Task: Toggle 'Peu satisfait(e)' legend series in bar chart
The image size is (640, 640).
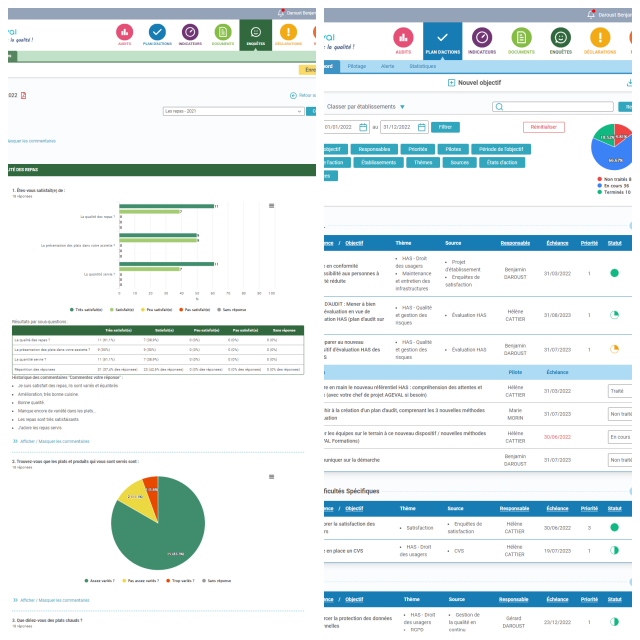Action: point(156,310)
